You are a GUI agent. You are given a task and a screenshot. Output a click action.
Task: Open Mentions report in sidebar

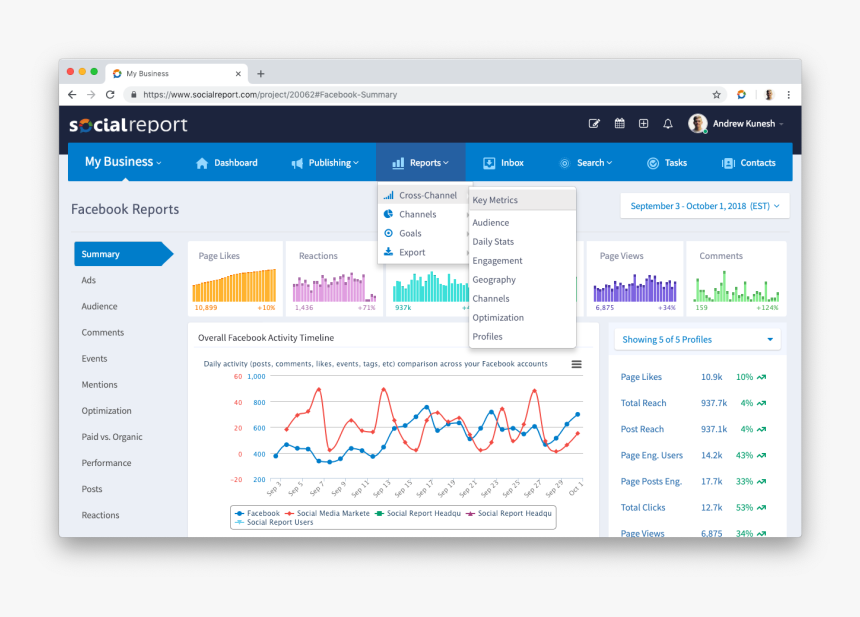[x=99, y=384]
